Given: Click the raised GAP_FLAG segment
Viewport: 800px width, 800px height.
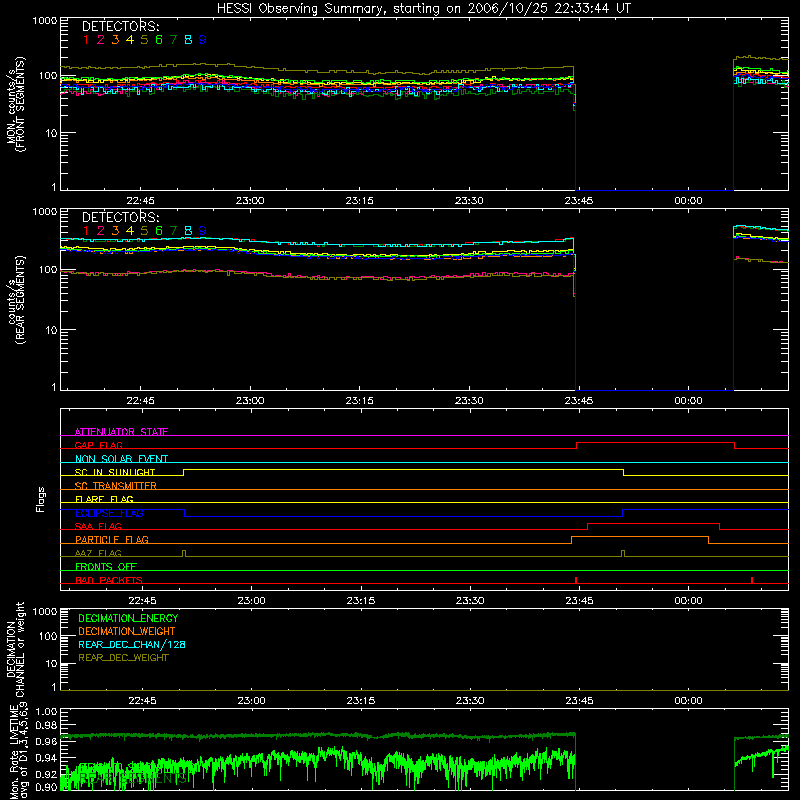Looking at the screenshot, I should 656,443.
